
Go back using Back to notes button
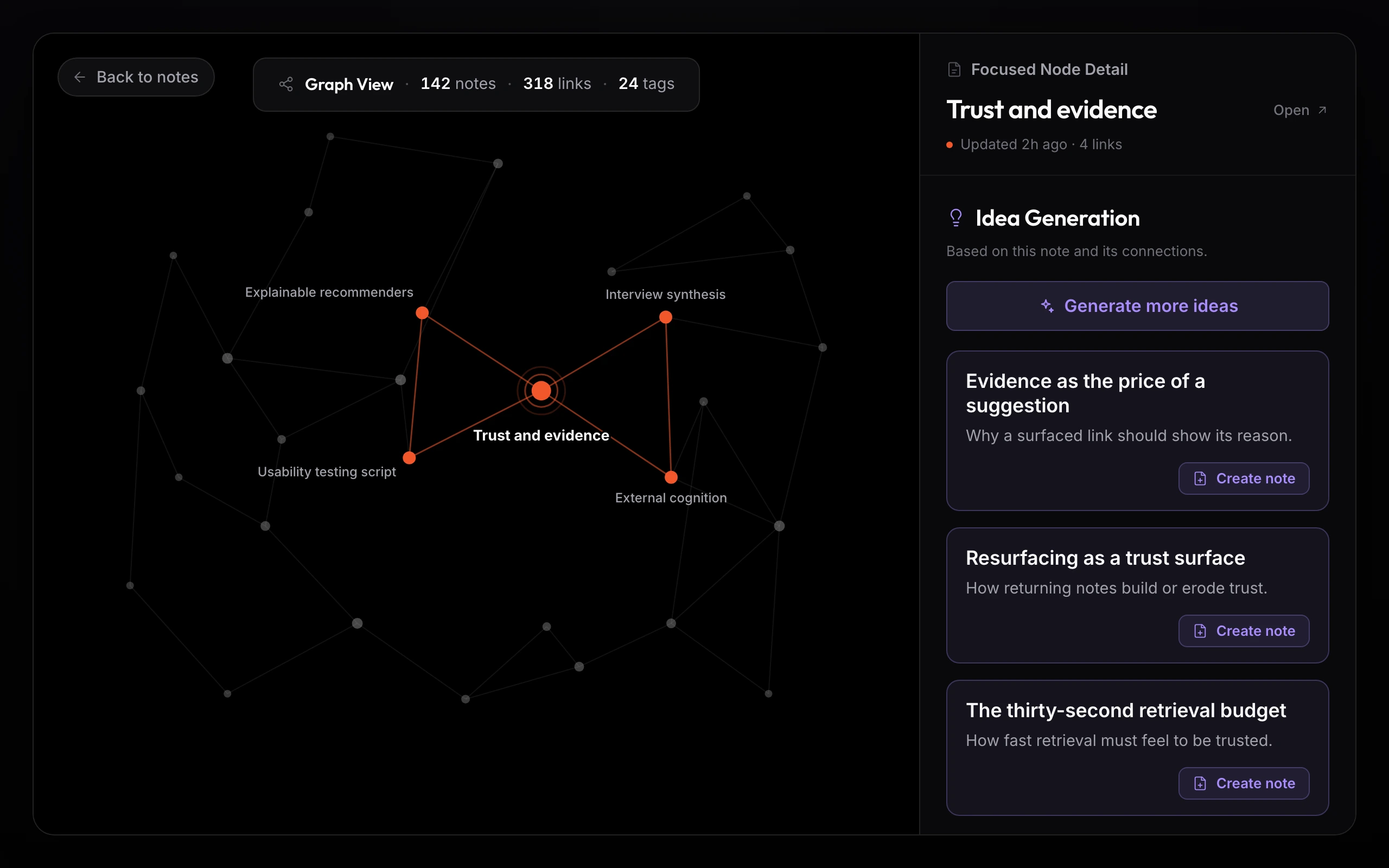tap(136, 77)
